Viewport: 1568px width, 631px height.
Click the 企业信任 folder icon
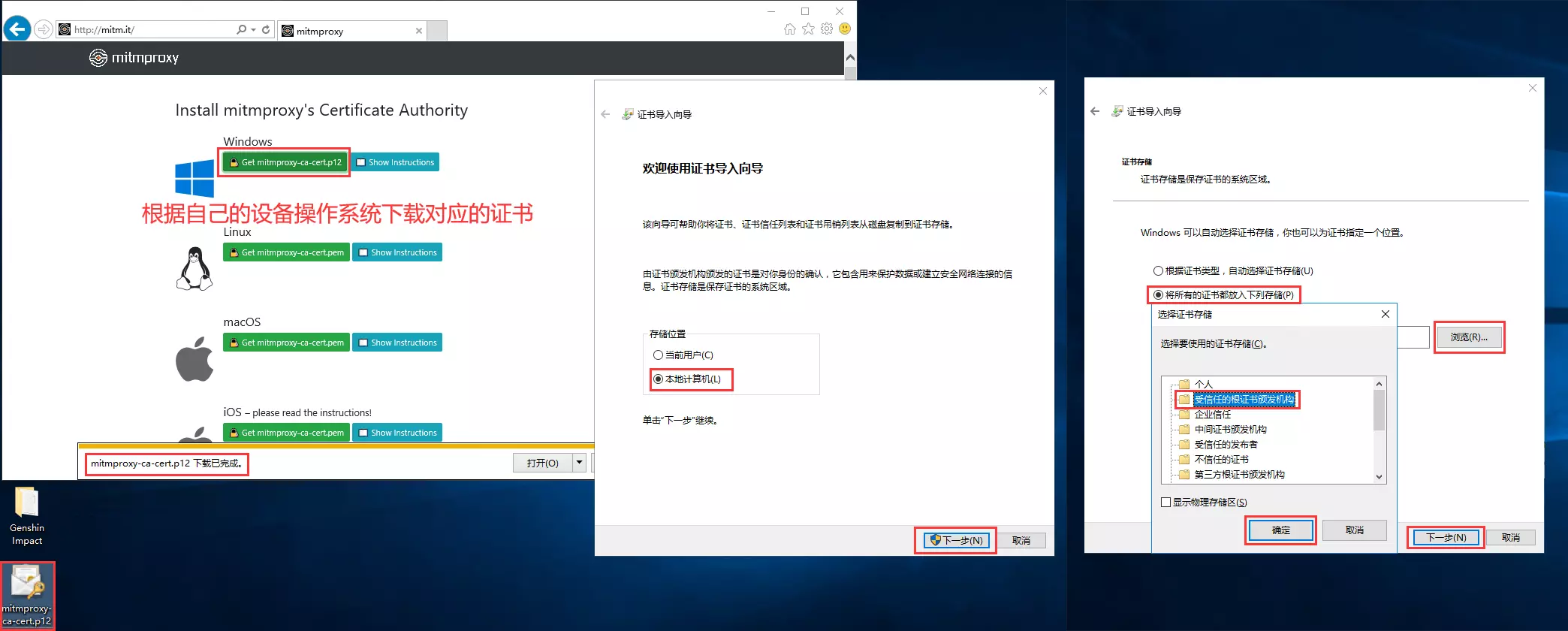1184,414
